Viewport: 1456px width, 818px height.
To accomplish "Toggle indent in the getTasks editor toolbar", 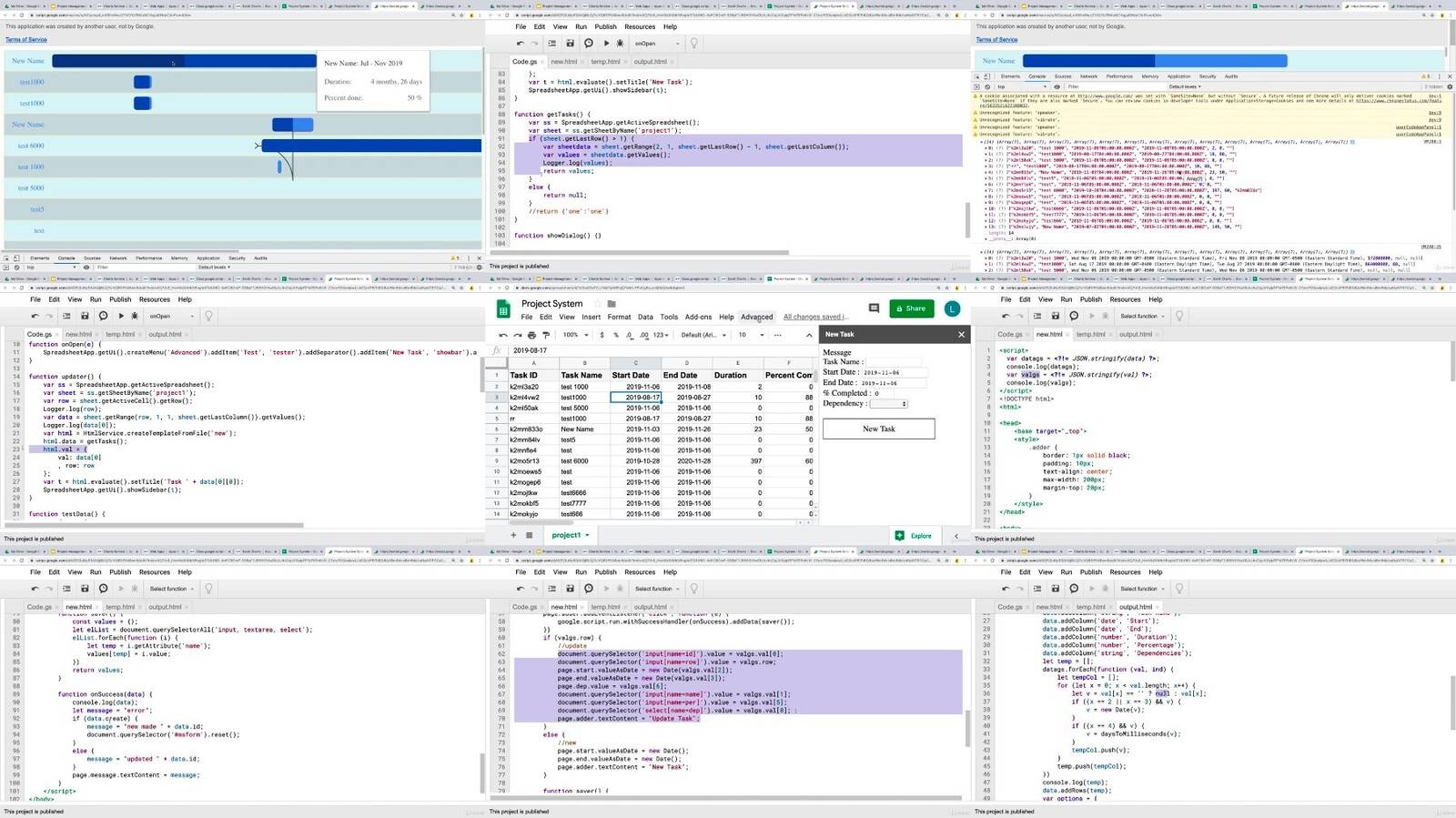I will coord(551,43).
